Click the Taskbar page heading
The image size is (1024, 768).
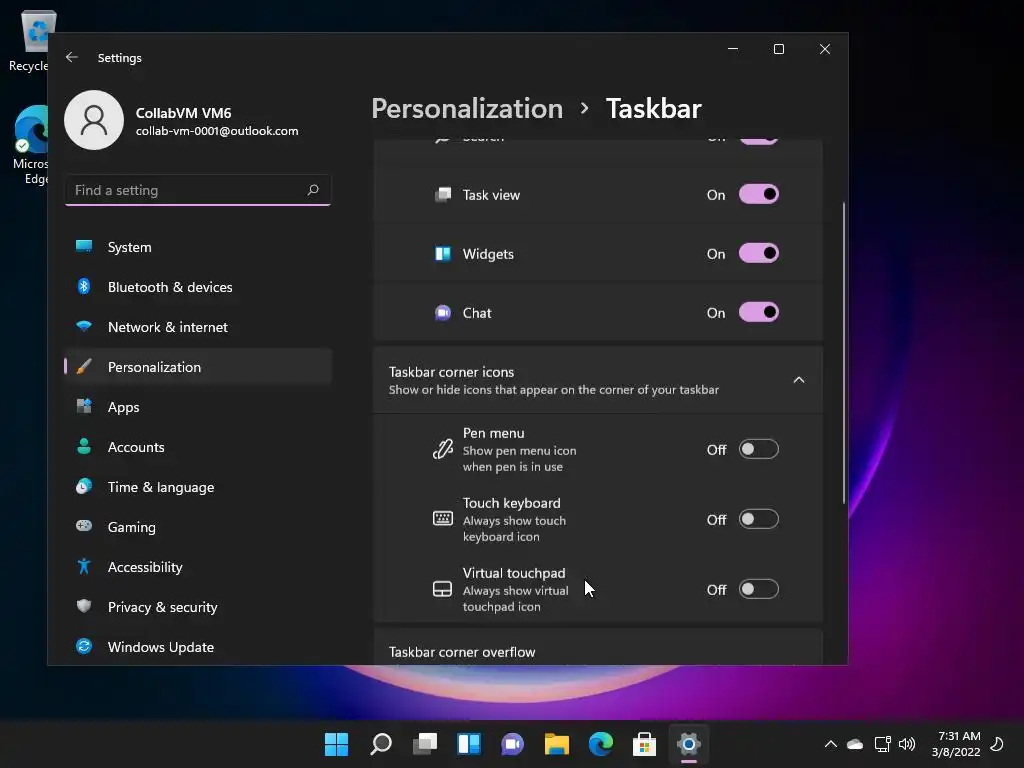tap(654, 108)
